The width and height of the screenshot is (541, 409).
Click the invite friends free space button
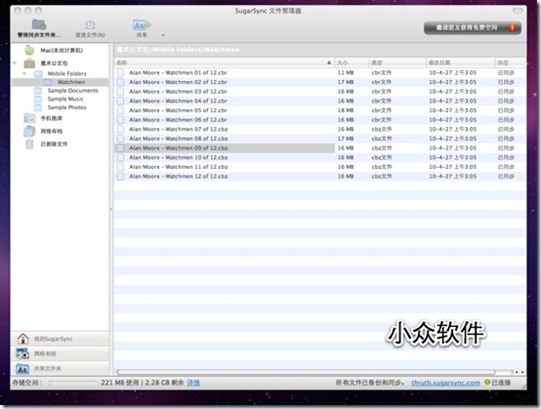[472, 28]
